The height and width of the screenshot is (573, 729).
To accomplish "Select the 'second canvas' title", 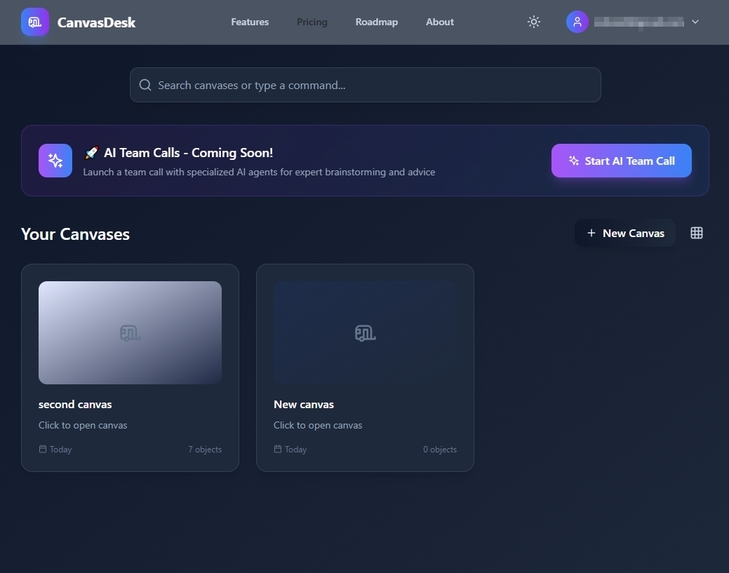I will pyautogui.click(x=75, y=404).
